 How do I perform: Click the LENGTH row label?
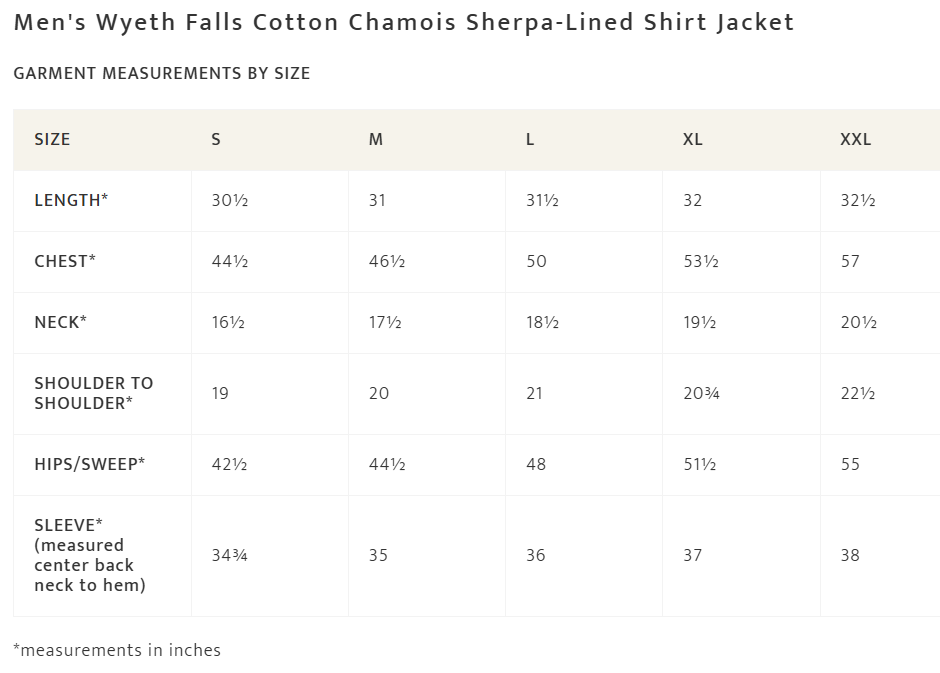(x=71, y=200)
